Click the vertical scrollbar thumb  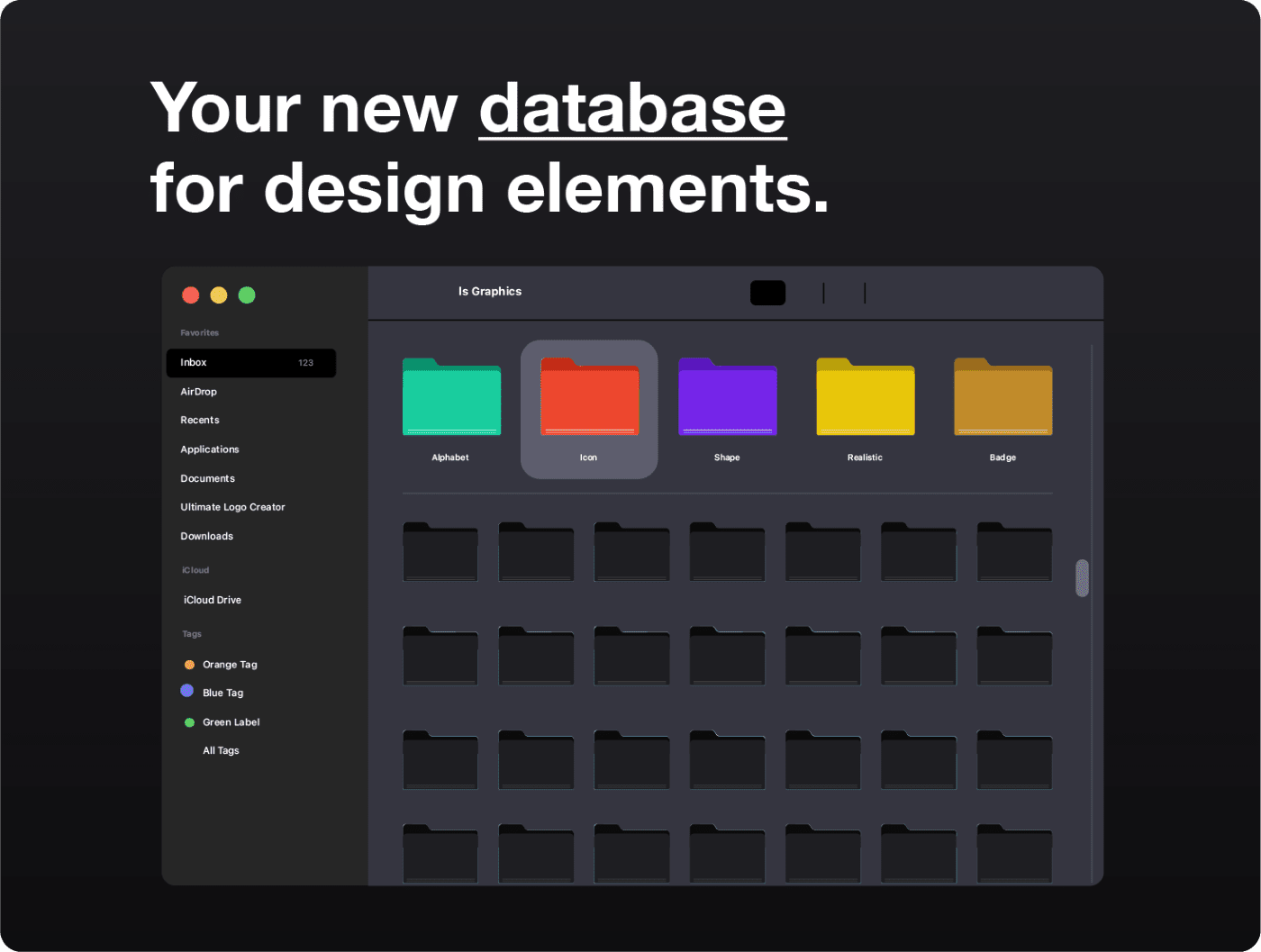point(1082,578)
